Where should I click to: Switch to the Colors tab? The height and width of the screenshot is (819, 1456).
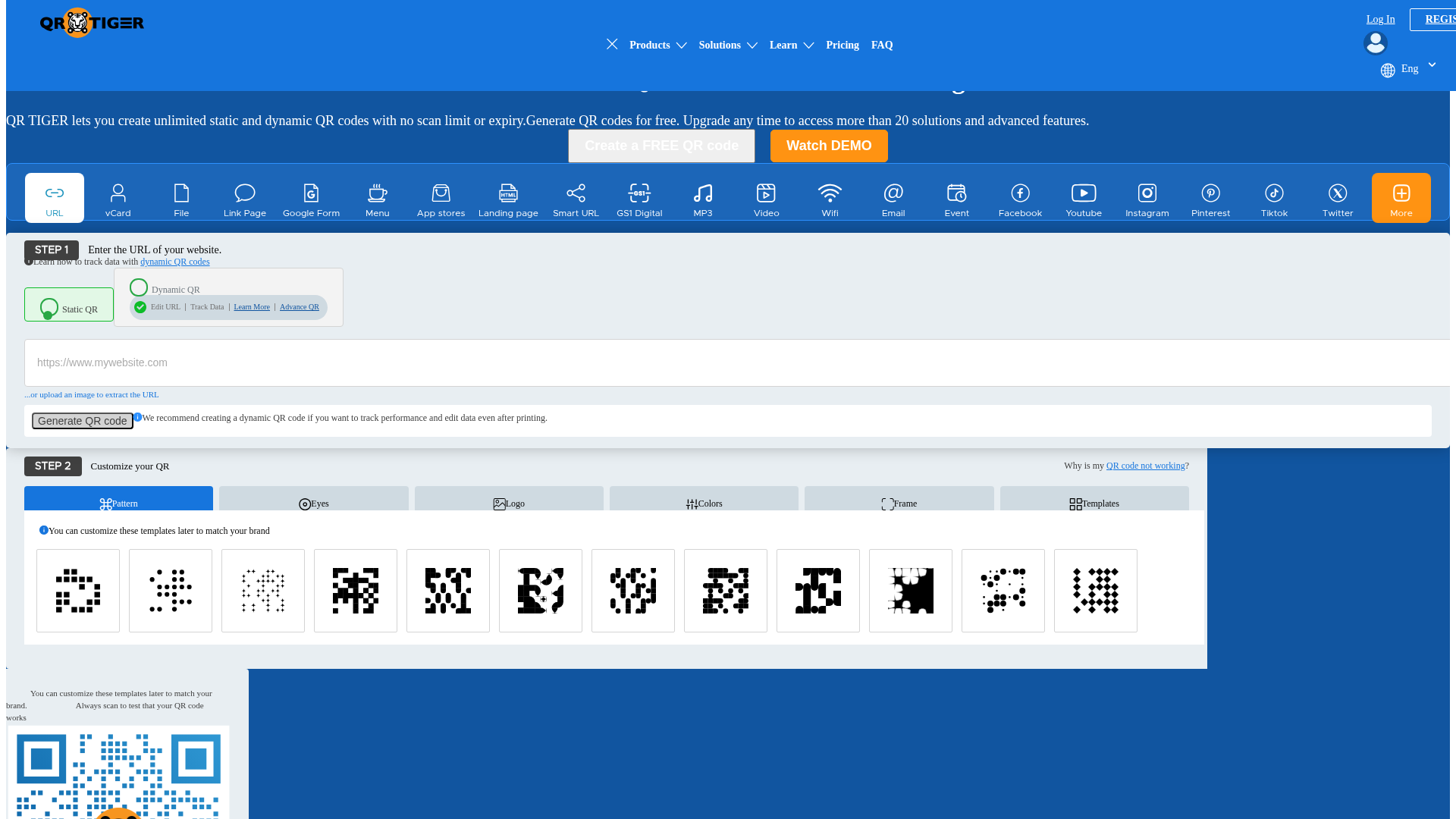[x=704, y=499]
